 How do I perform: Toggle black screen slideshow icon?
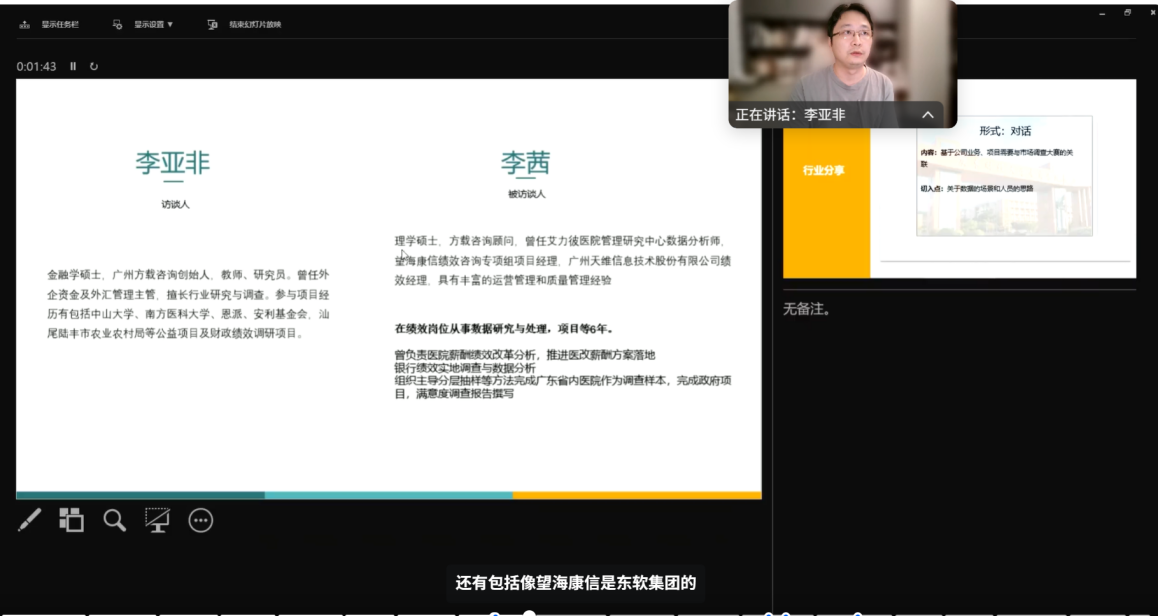click(x=157, y=519)
